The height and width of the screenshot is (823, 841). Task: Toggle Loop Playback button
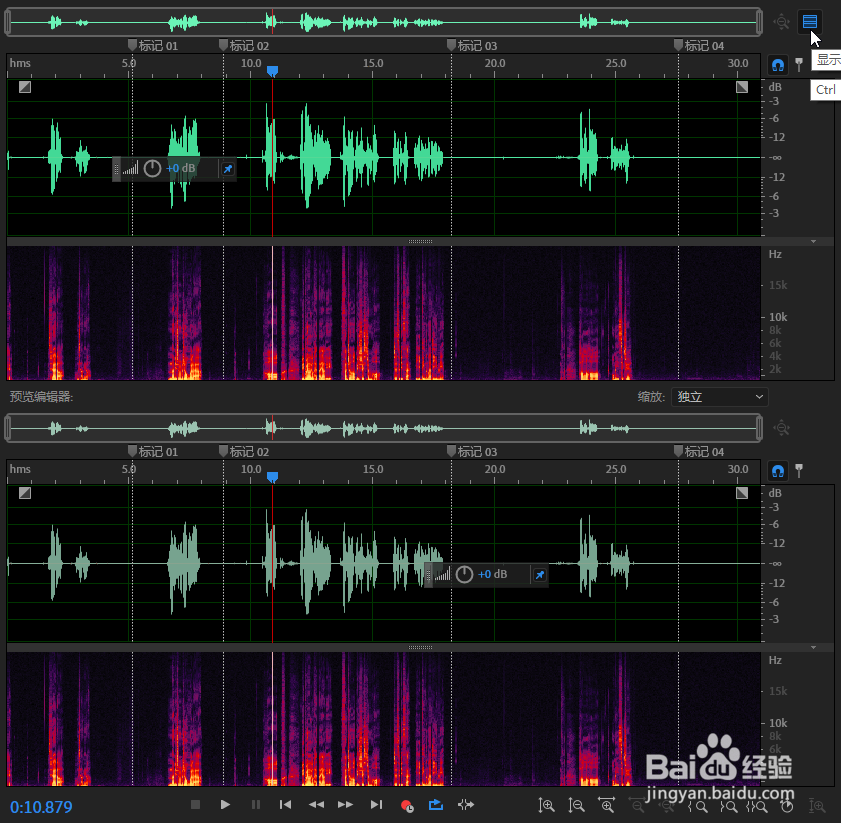pyautogui.click(x=436, y=804)
